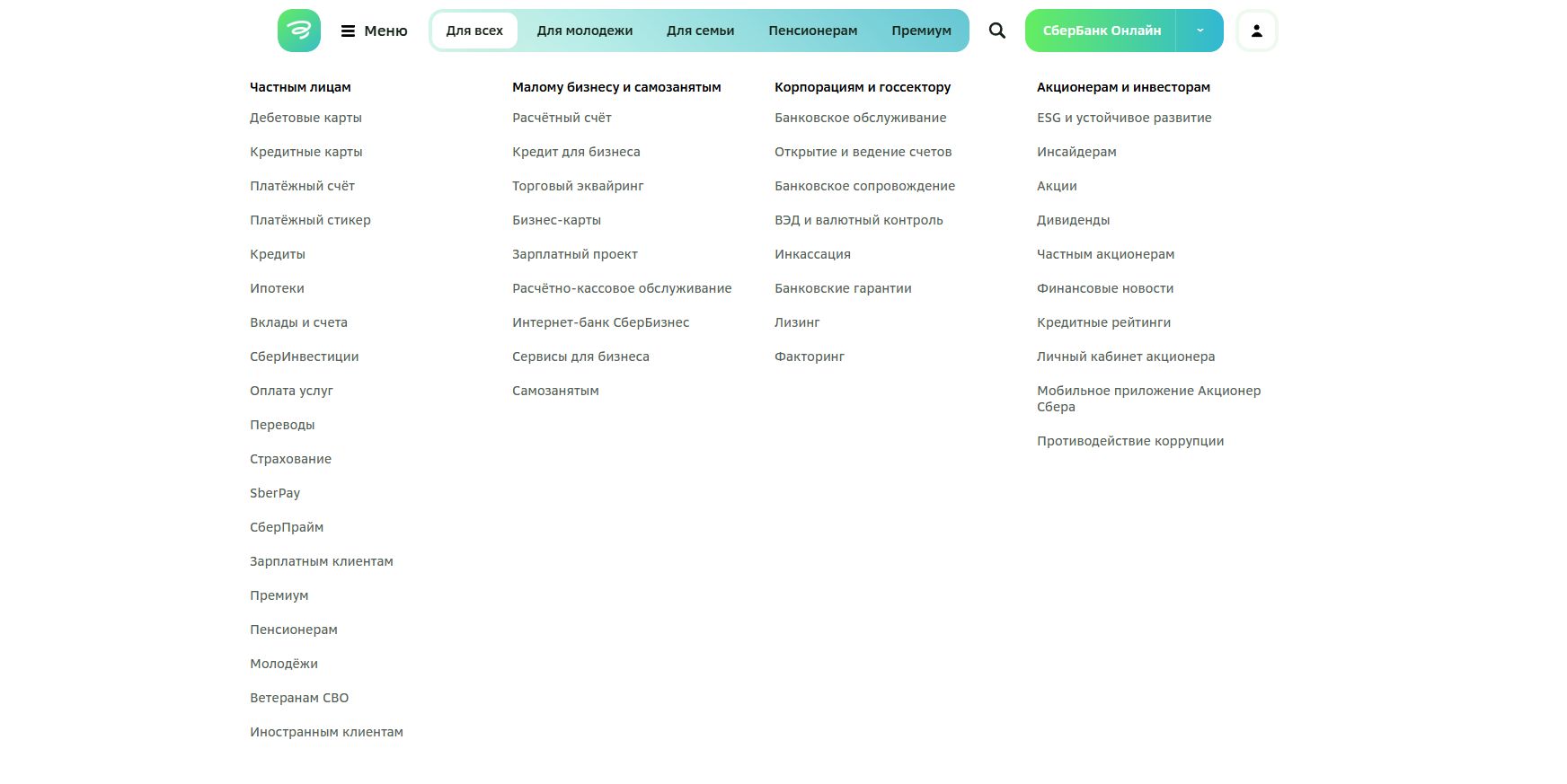Click the green Sber logo icon
The width and height of the screenshot is (1567, 784).
298,31
